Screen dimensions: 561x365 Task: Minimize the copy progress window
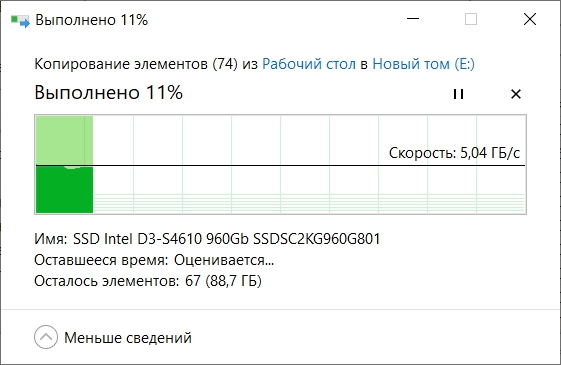tap(413, 19)
